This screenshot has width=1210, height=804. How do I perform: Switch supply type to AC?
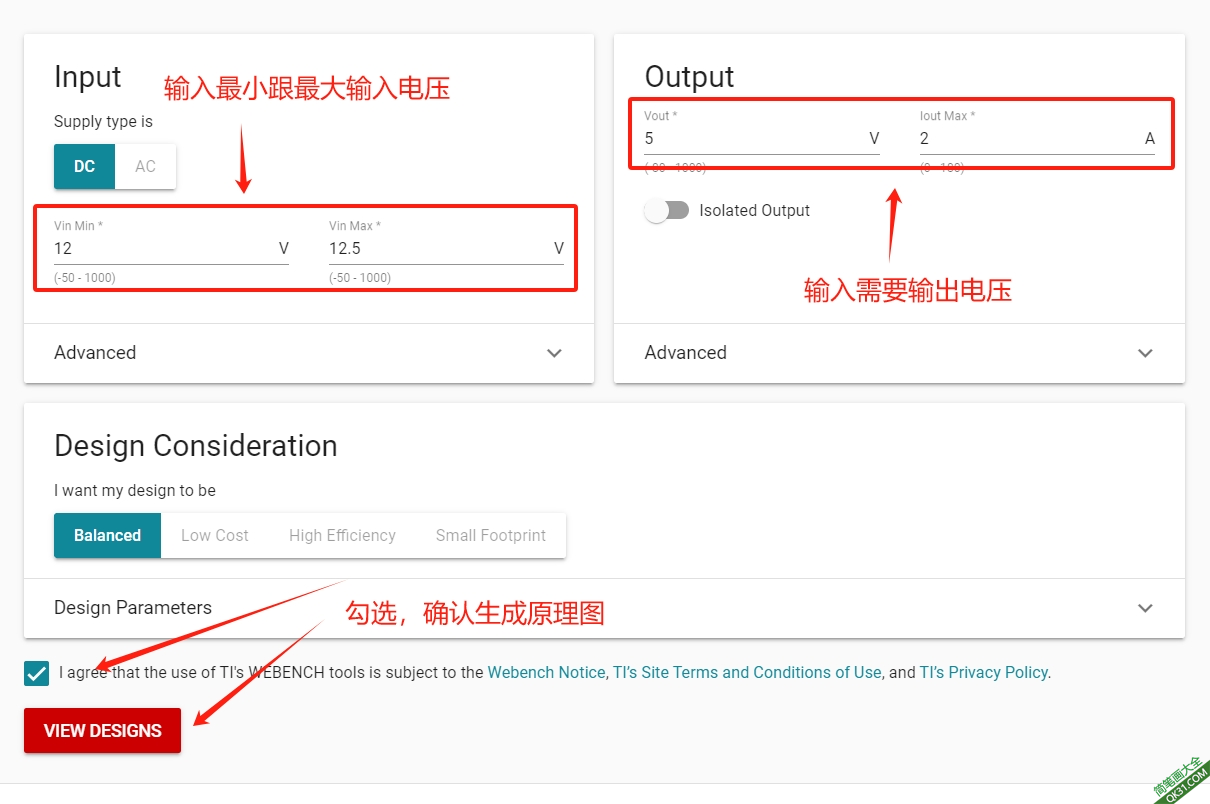(x=146, y=166)
